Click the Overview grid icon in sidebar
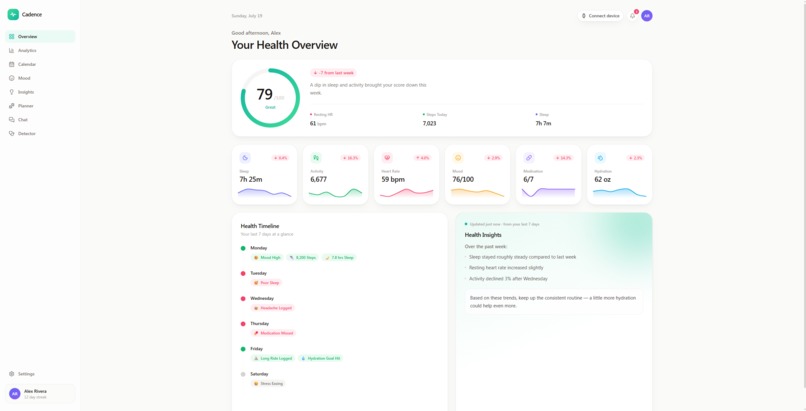This screenshot has width=806, height=411. pos(11,36)
